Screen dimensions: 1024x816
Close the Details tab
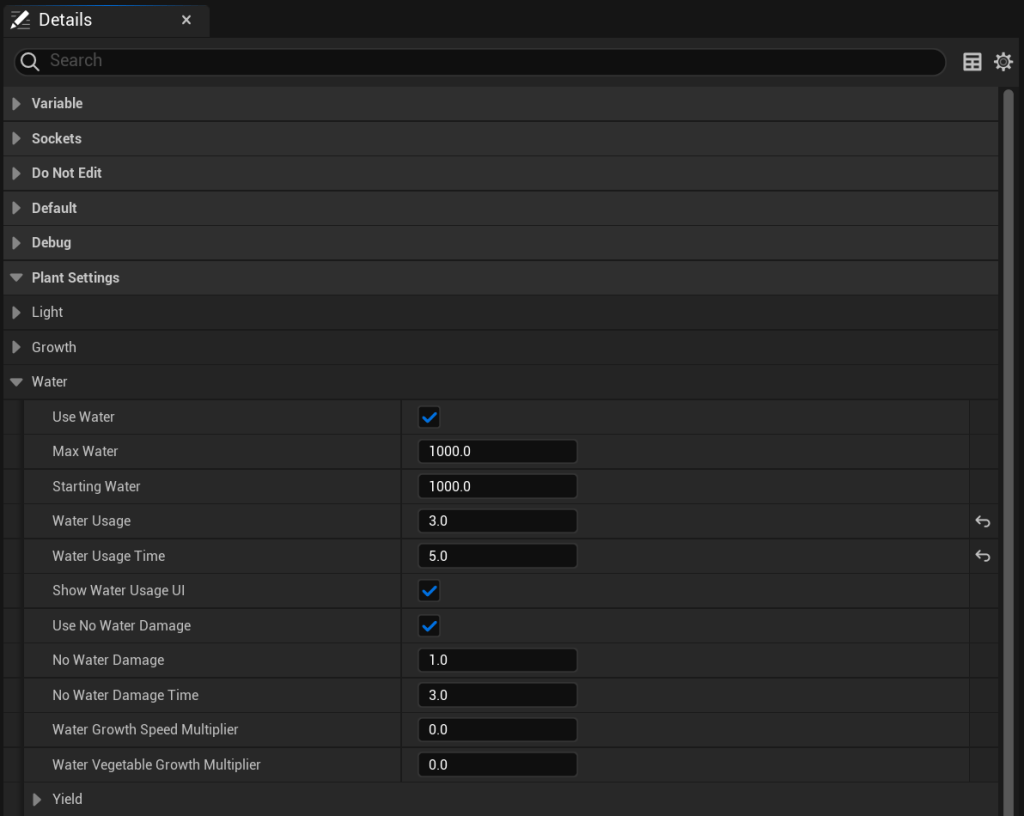[x=187, y=20]
